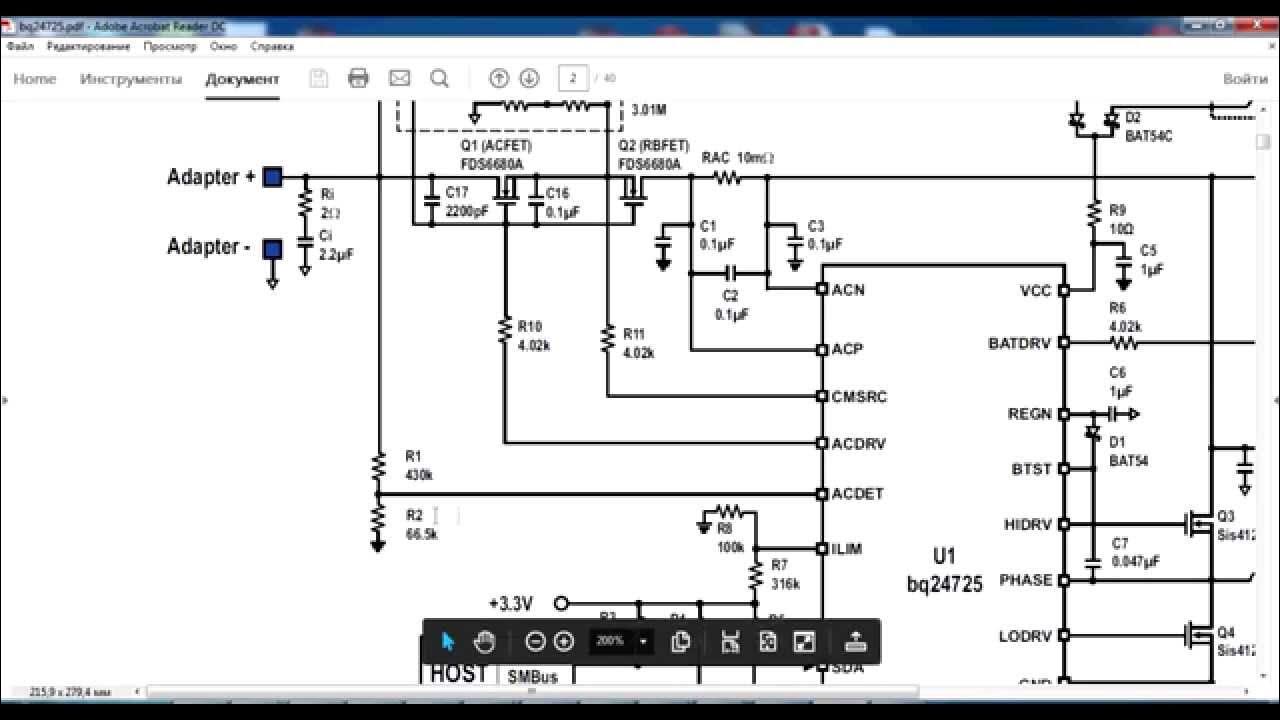The height and width of the screenshot is (720, 1280).
Task: Click the 'RAC 10mΩ' resistor label
Action: click(738, 157)
